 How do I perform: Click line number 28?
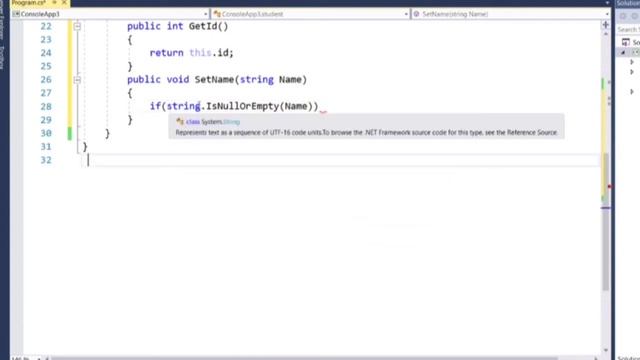coord(46,107)
